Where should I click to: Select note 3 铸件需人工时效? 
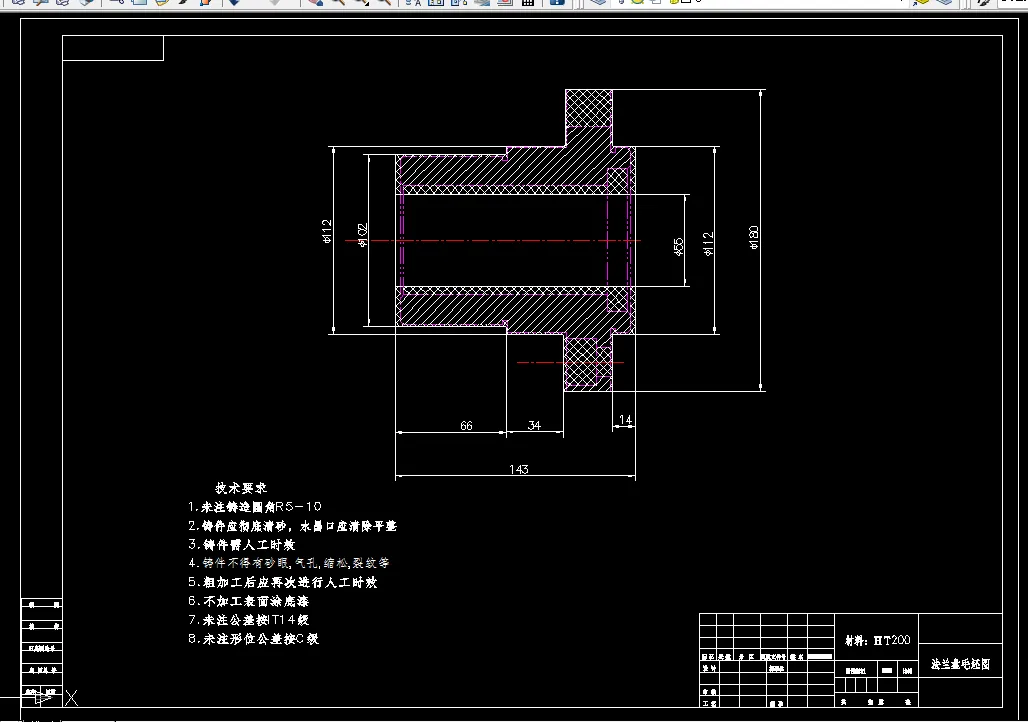click(x=241, y=544)
